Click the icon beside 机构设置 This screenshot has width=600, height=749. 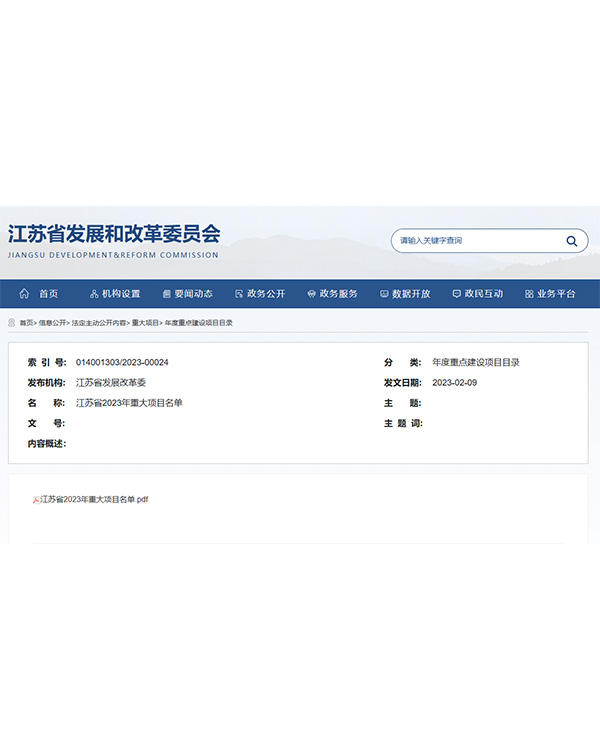click(x=94, y=294)
